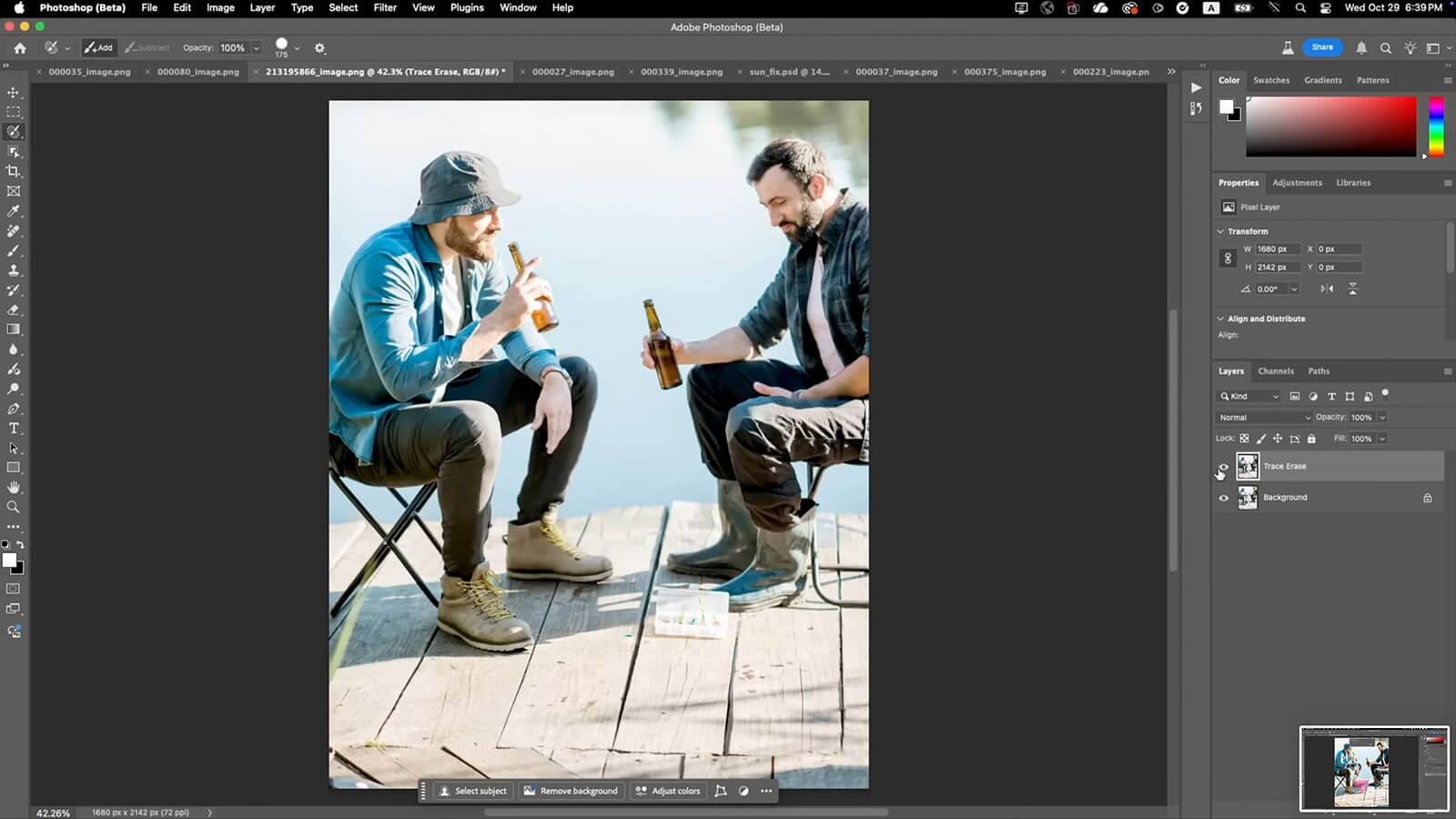Click the flip horizontal icon in Transform
1456x819 pixels.
point(1327,288)
